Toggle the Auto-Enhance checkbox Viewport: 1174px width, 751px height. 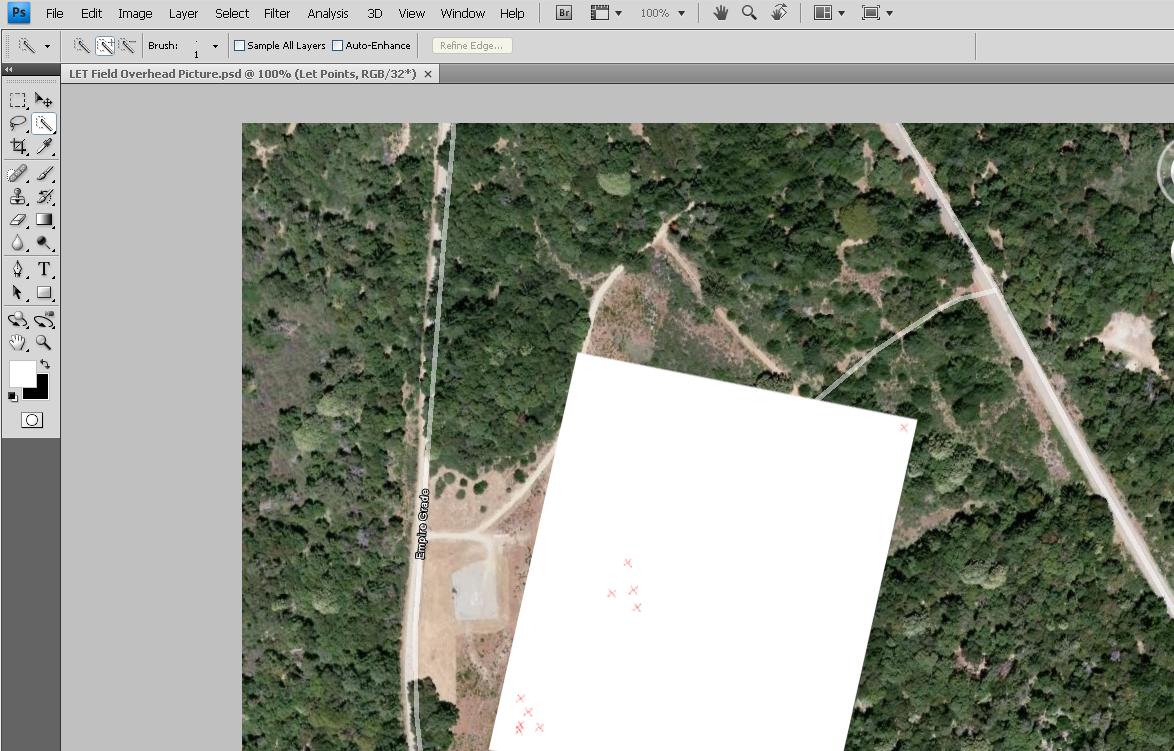[x=338, y=46]
